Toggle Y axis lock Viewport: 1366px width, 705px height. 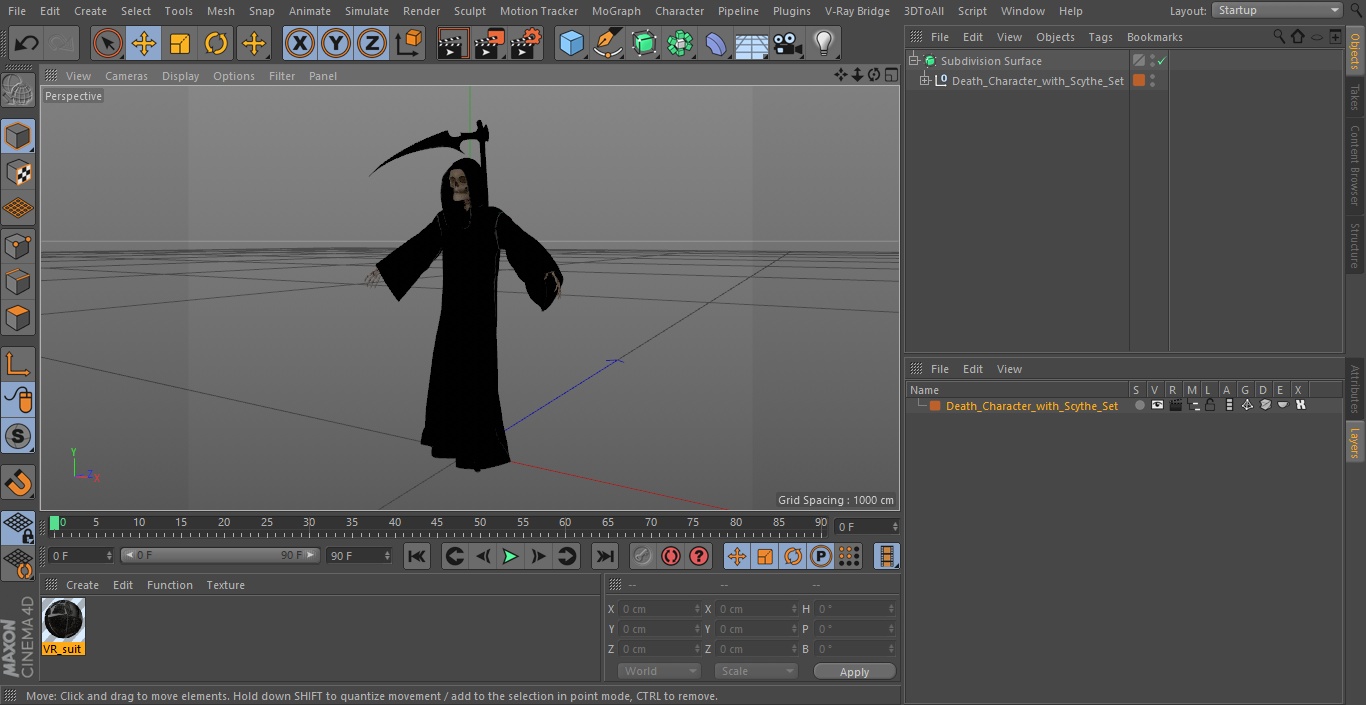[x=336, y=44]
